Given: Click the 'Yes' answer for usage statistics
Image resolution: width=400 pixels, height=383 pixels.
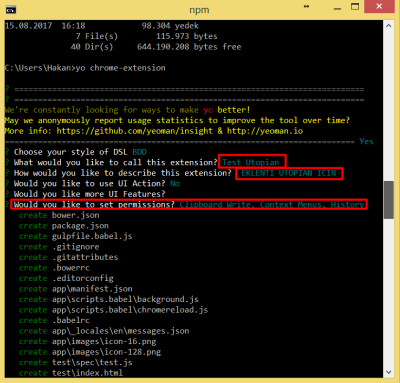Looking at the screenshot, I should point(366,142).
